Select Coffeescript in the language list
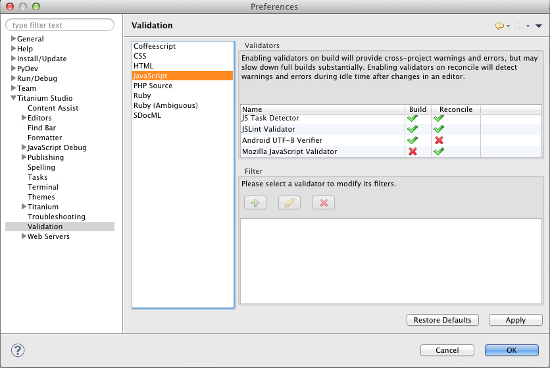Image resolution: width=550 pixels, height=368 pixels. [x=183, y=46]
